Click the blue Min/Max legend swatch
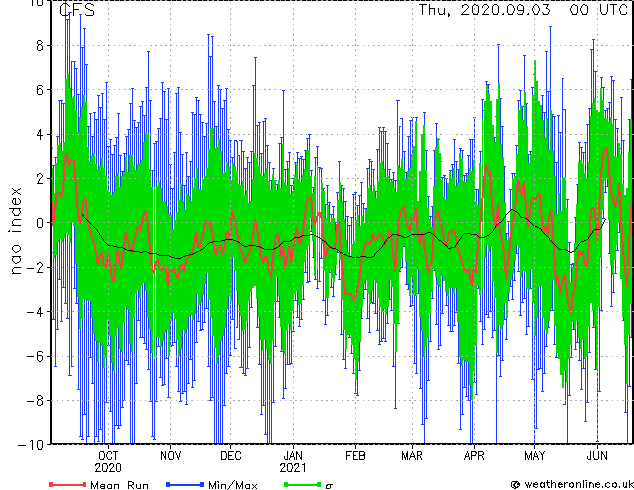634x490 pixels. pyautogui.click(x=185, y=484)
